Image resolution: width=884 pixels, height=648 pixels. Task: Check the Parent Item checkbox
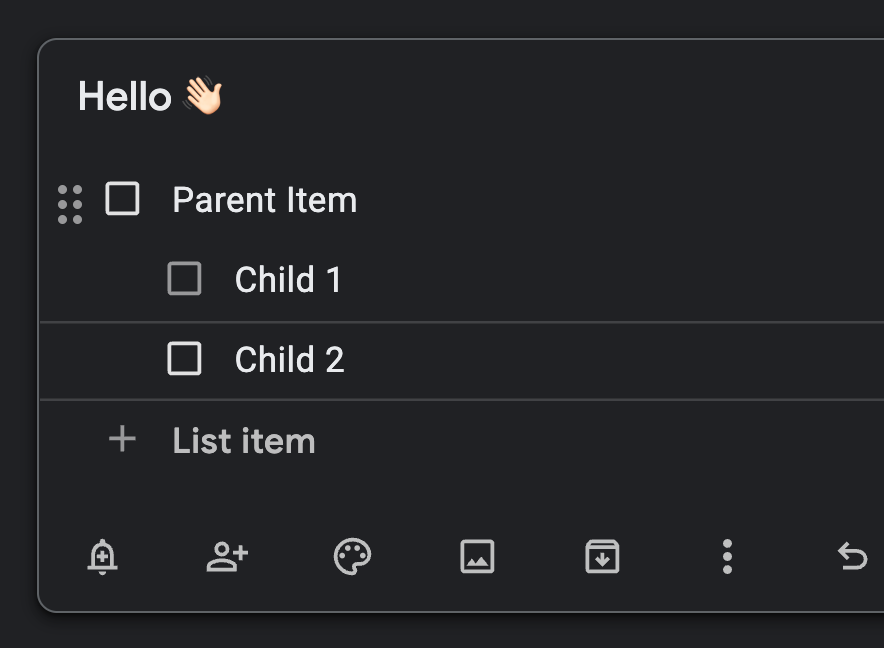[x=122, y=199]
